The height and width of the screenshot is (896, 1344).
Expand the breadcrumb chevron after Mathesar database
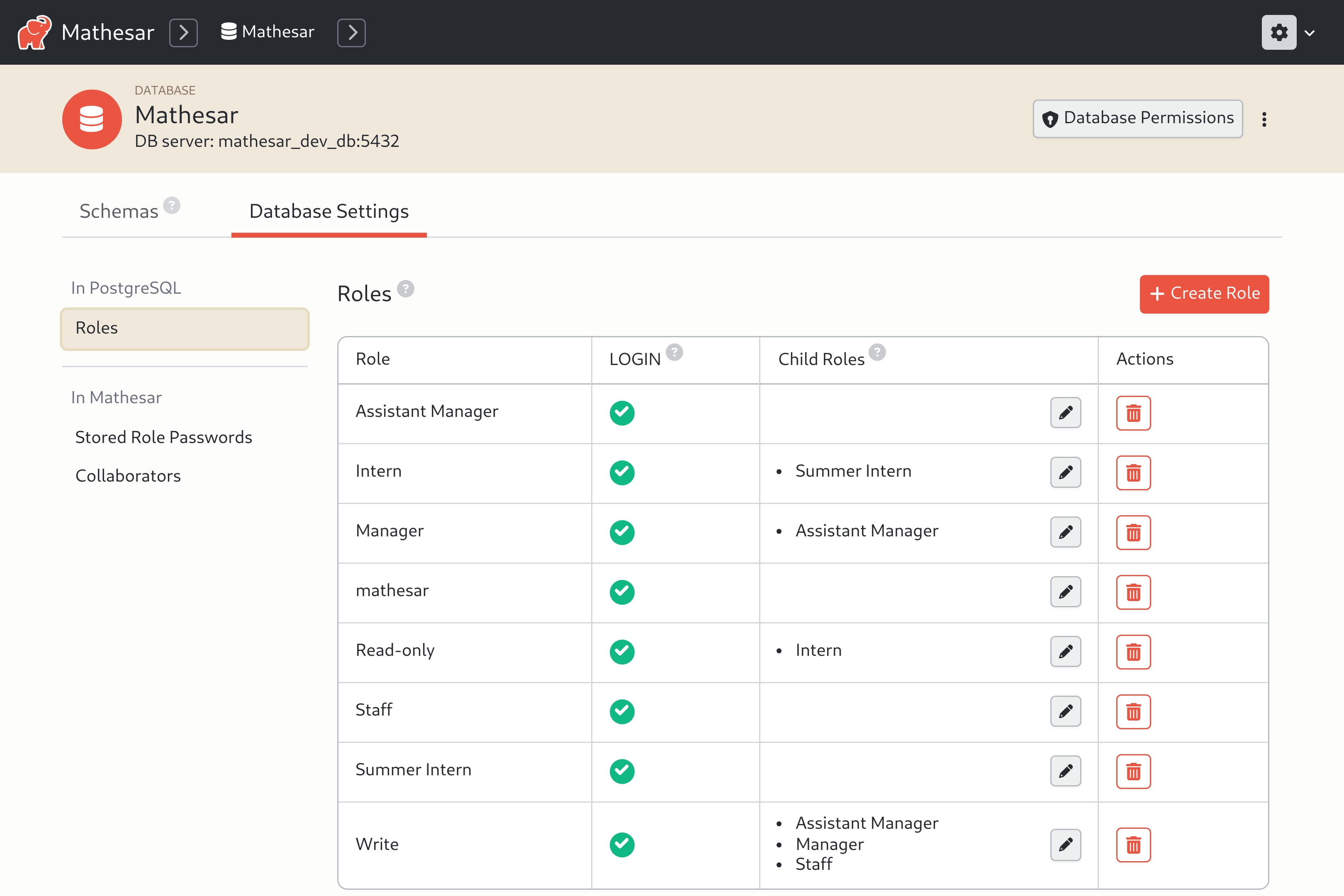351,33
